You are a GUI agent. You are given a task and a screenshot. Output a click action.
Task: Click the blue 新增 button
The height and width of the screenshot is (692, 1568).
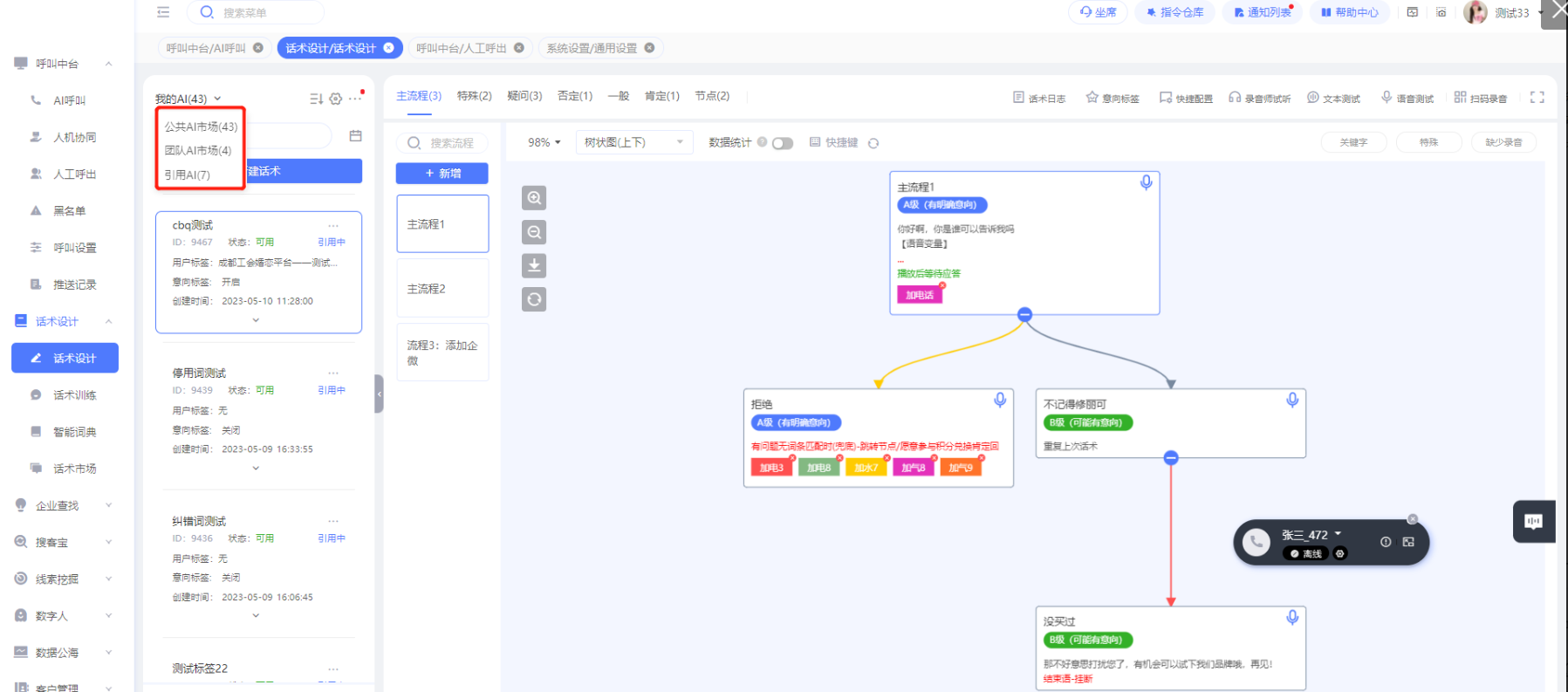coord(442,174)
